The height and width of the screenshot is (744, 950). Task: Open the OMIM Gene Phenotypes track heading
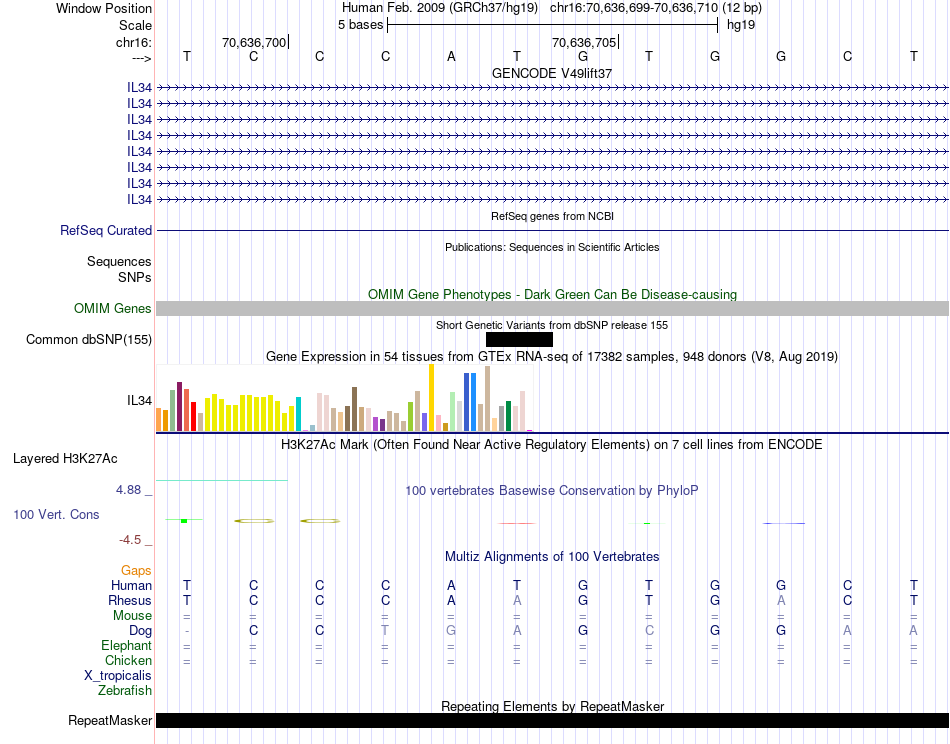[552, 294]
